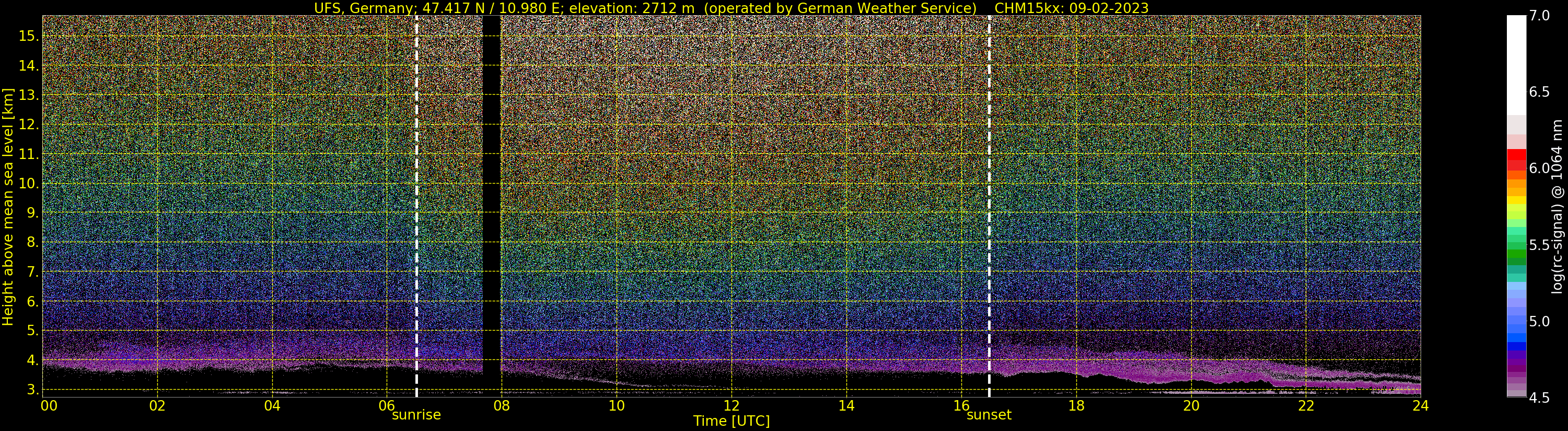Click the height axis tick '4.'
1568x431 pixels.
click(x=32, y=360)
